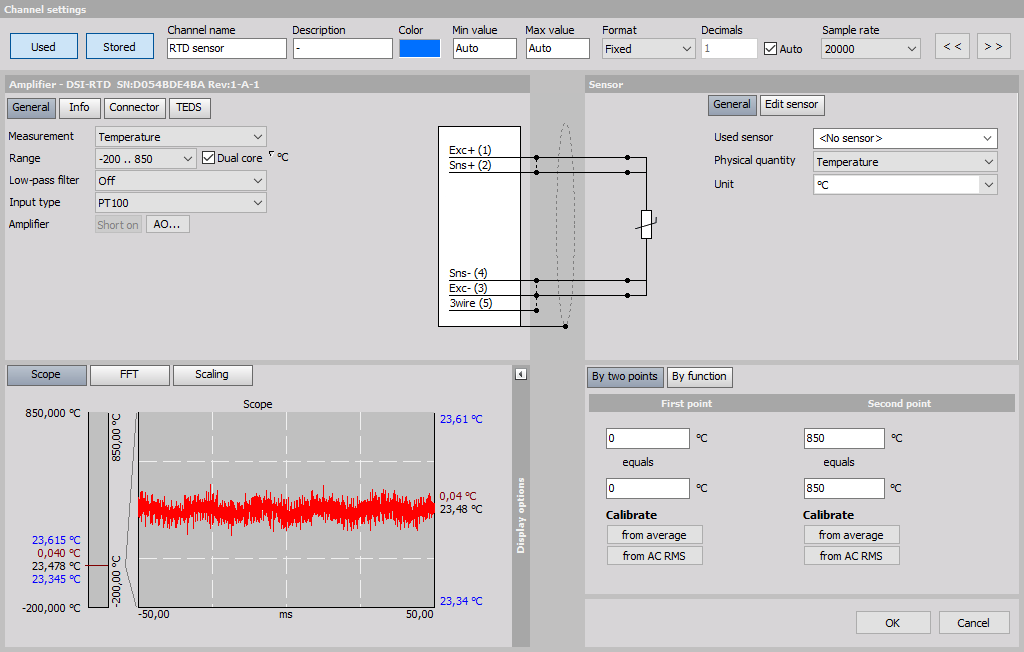Click the Short on amplifier button
The width and height of the screenshot is (1024, 652).
pyautogui.click(x=118, y=224)
